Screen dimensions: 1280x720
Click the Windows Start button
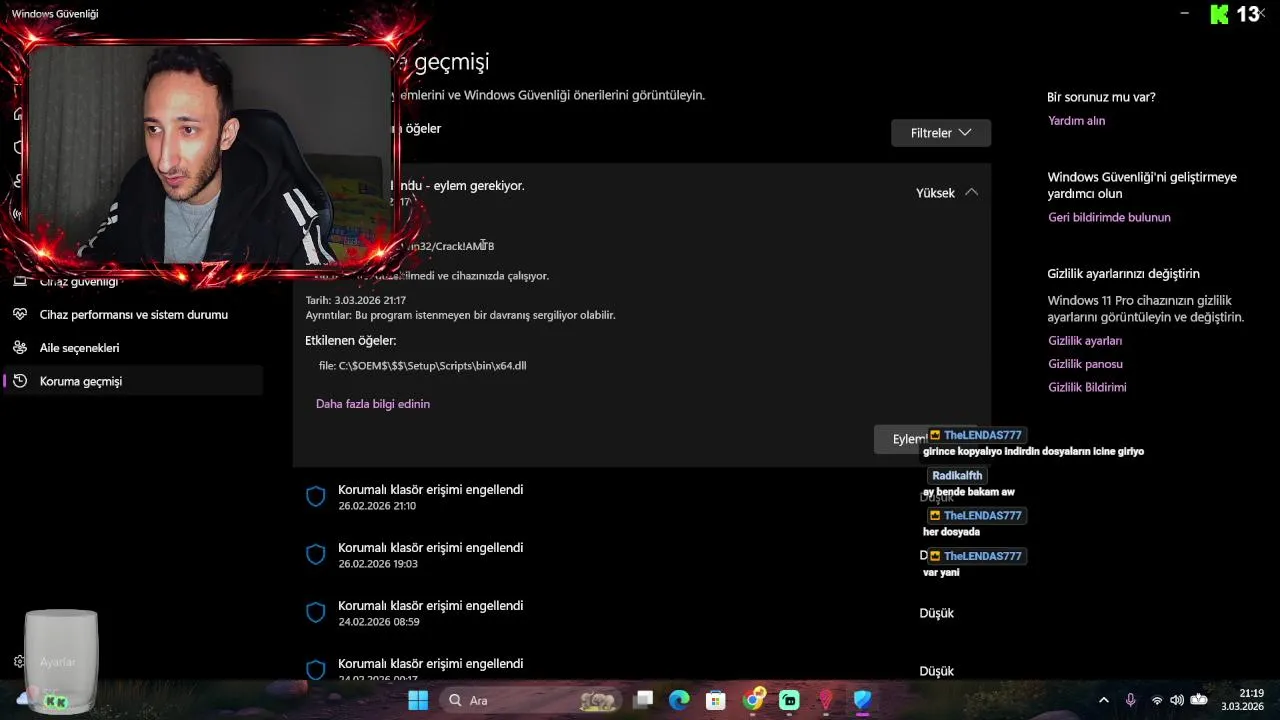(418, 700)
